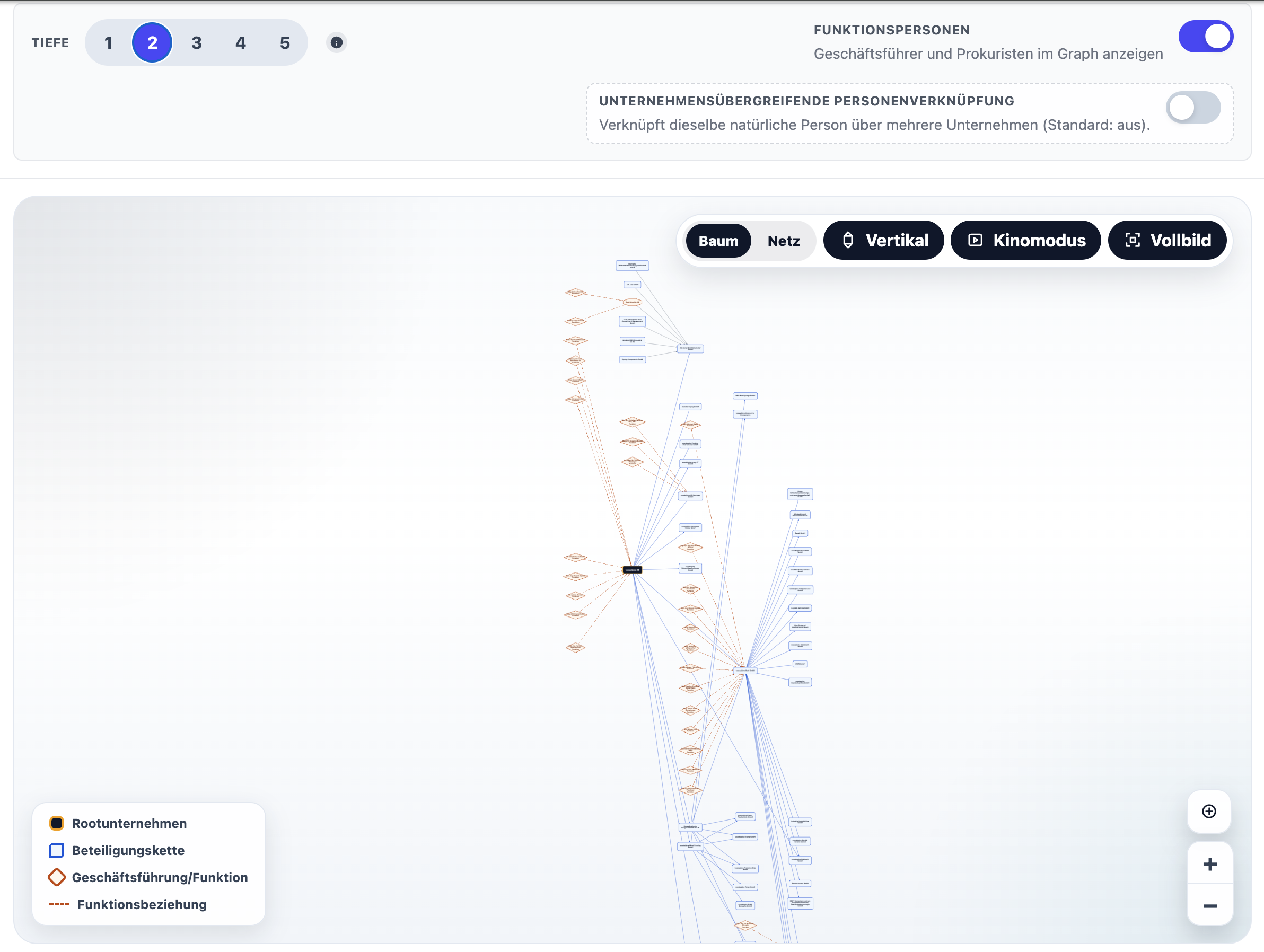
Task: Select the Baum view tab
Action: coord(718,241)
